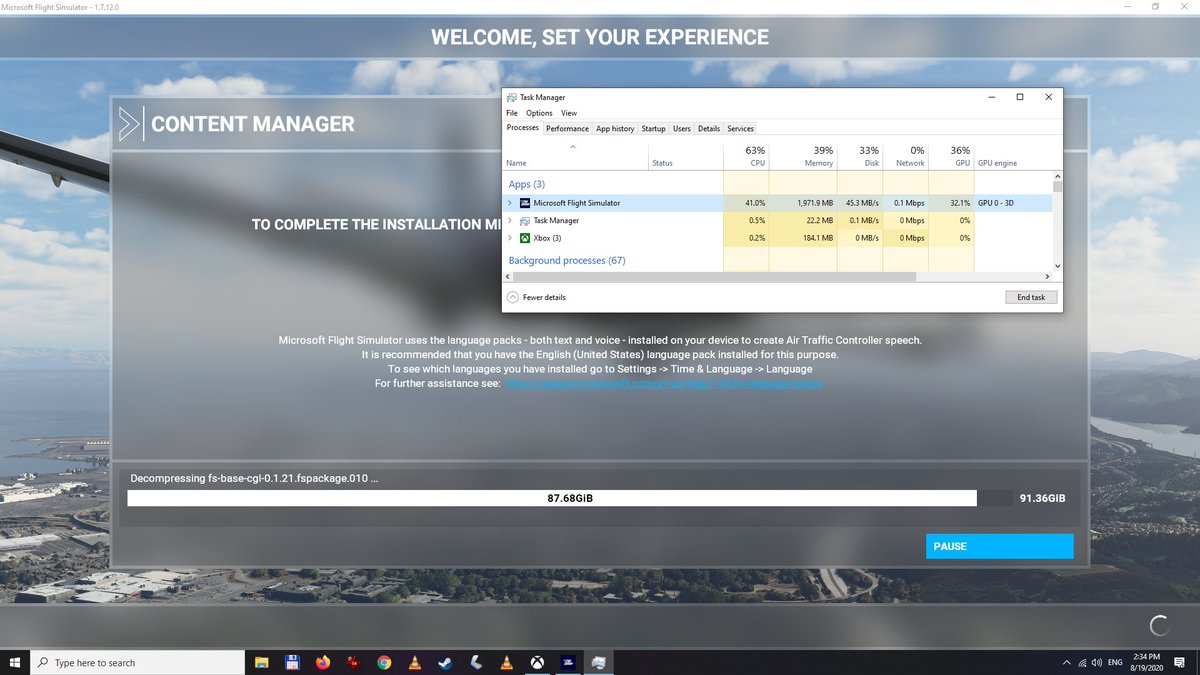1200x675 pixels.
Task: Expand the Microsoft Flight Simulator process row
Action: coord(509,203)
